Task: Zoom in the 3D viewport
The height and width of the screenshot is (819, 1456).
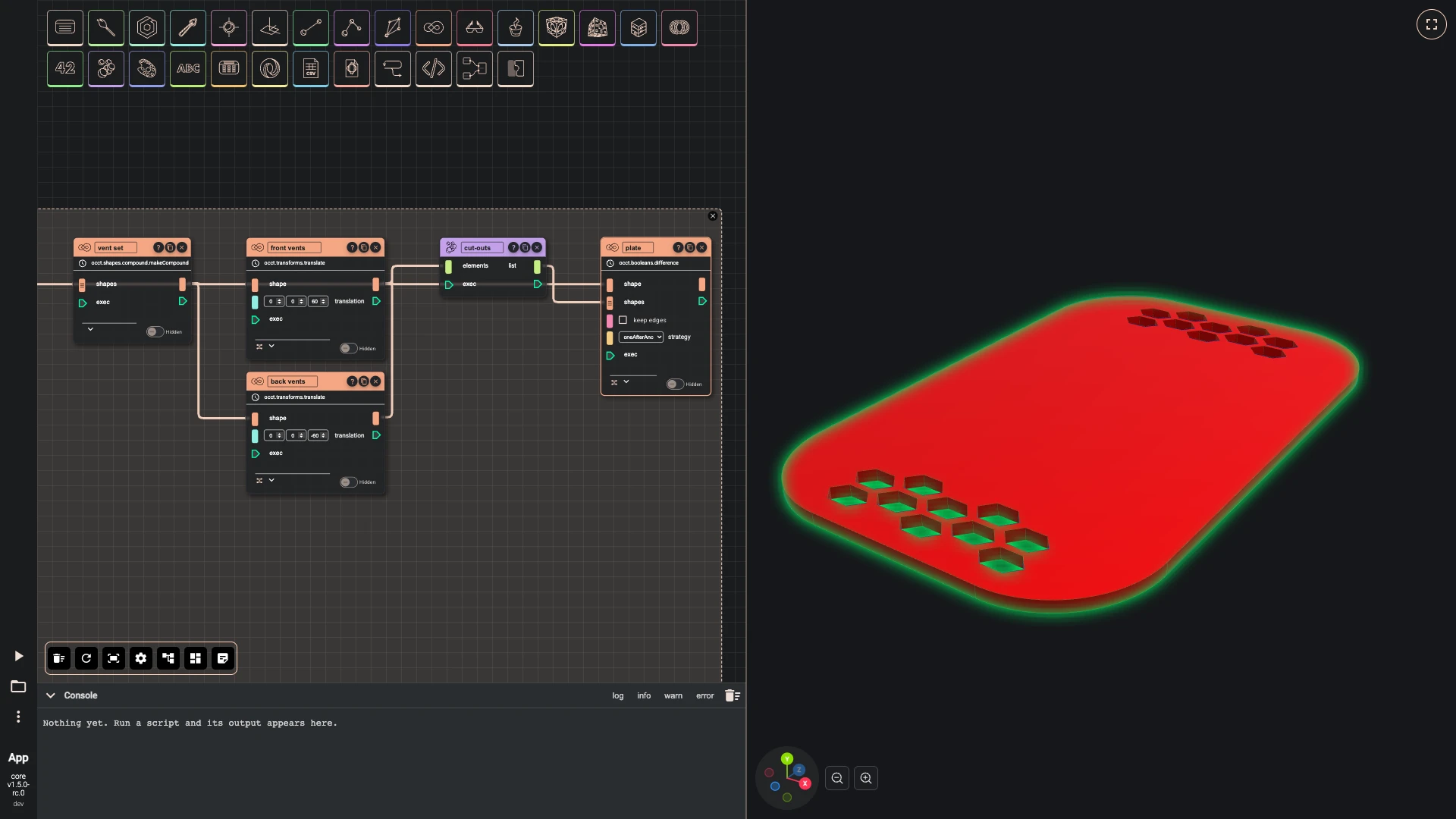Action: click(x=866, y=778)
